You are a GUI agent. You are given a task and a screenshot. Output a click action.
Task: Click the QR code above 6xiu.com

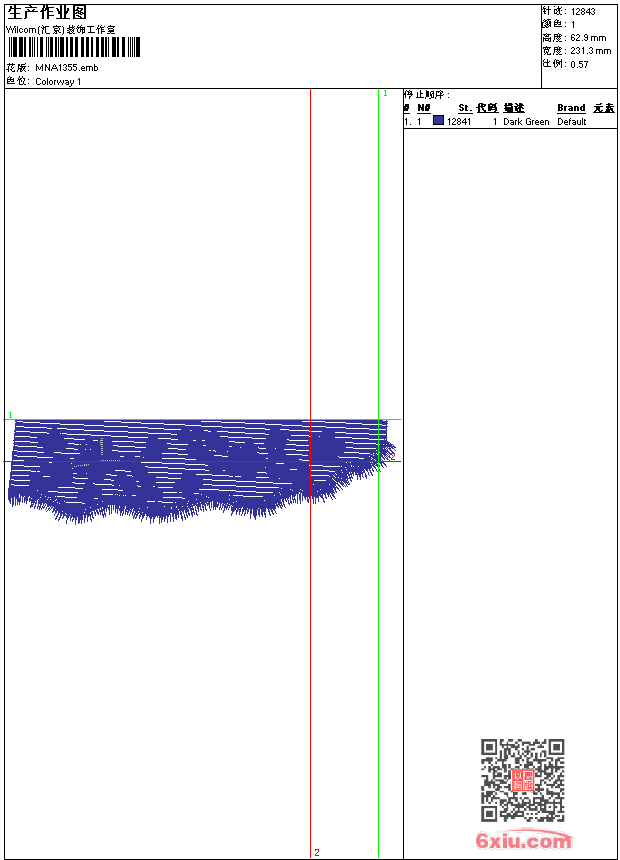tap(523, 780)
